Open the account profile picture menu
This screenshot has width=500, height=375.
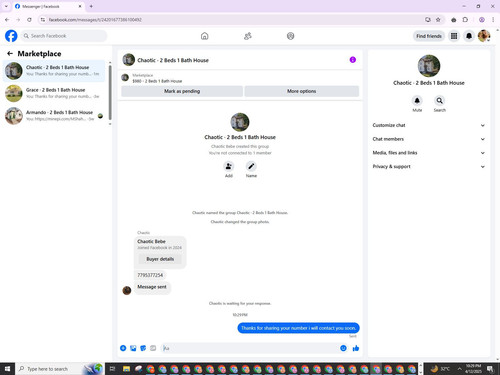(x=484, y=36)
